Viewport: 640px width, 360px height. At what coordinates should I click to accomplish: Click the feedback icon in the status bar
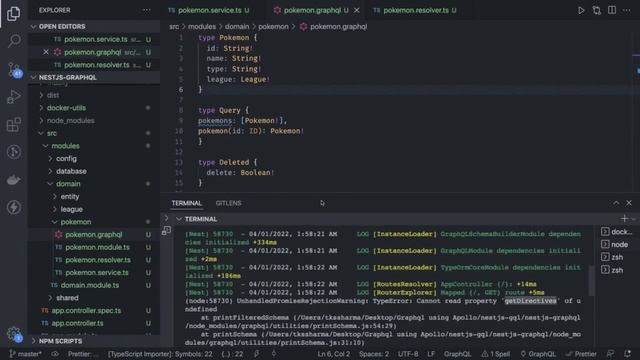[x=611, y=354]
